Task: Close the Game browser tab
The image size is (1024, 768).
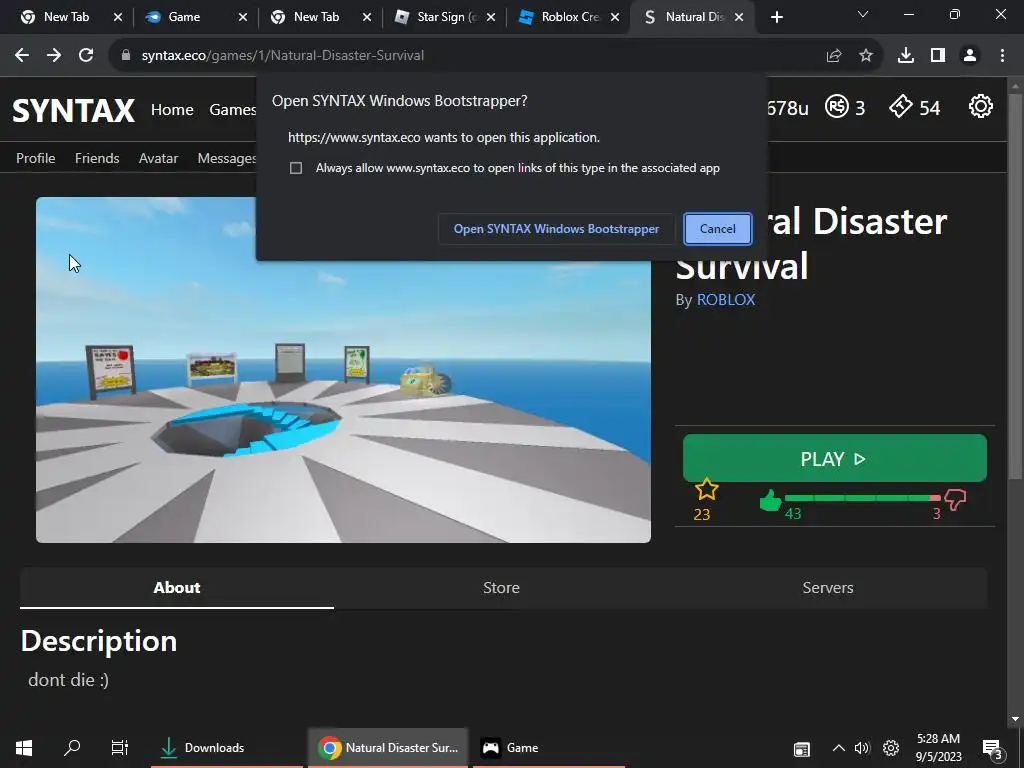Action: (x=242, y=17)
